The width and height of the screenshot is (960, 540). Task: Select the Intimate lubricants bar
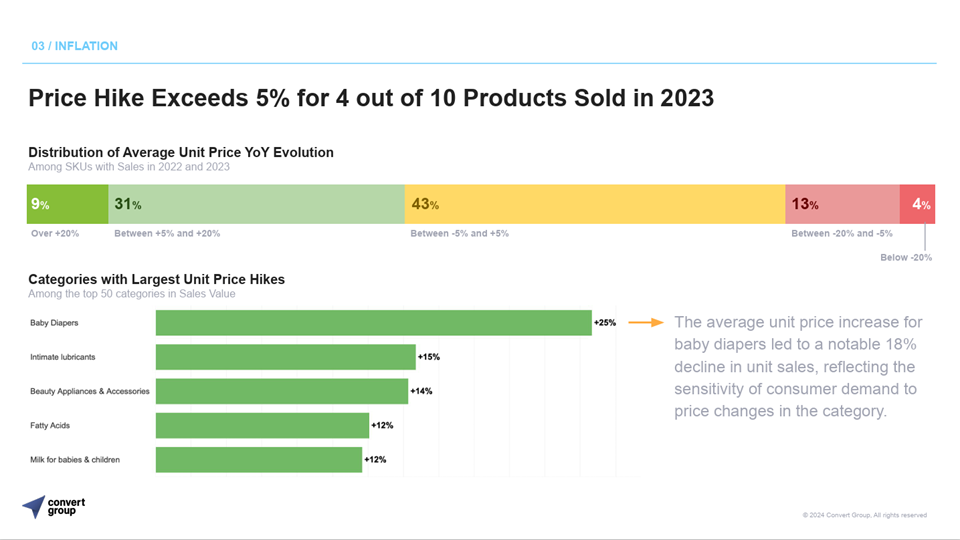pos(285,357)
